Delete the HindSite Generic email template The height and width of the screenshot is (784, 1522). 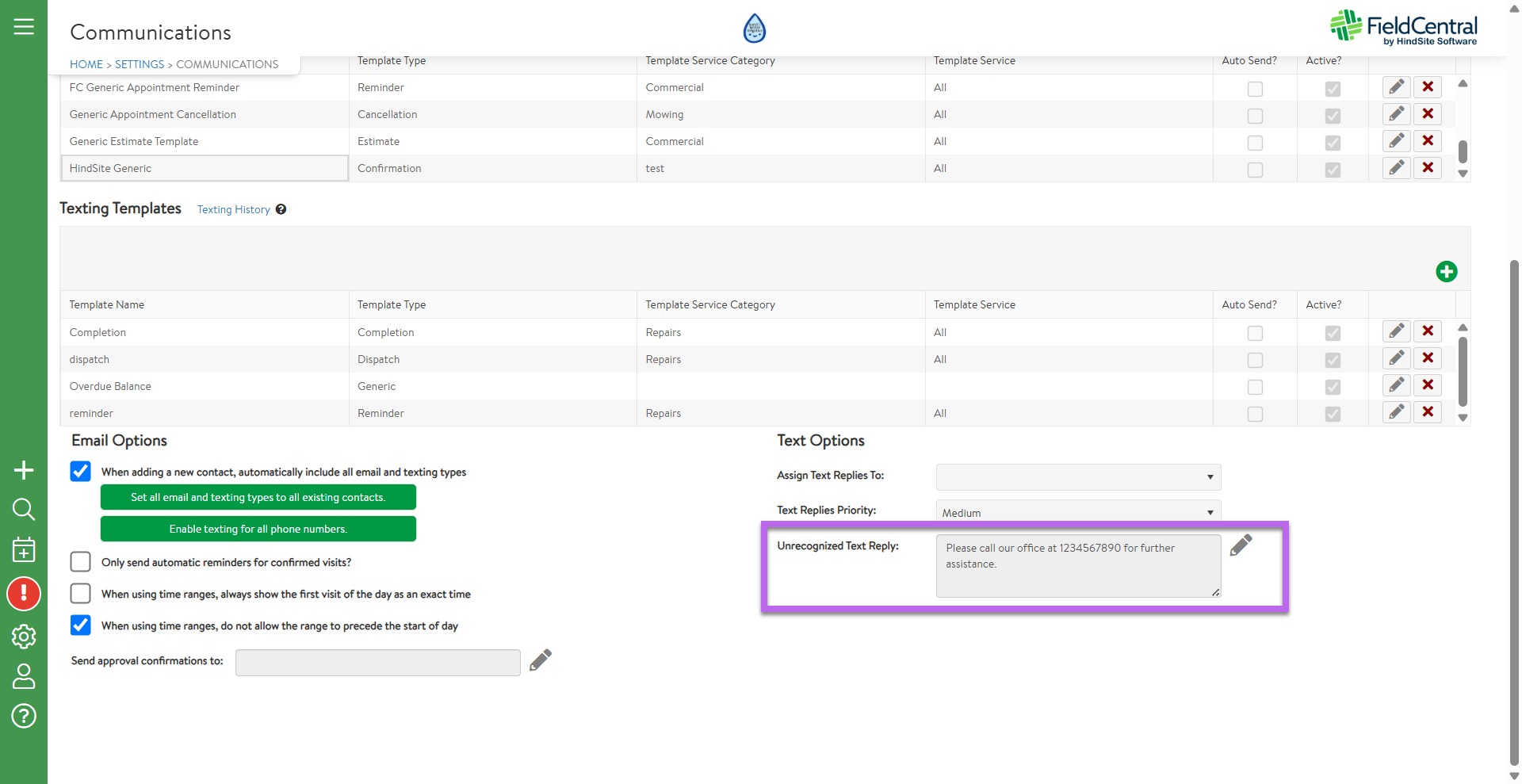tap(1427, 168)
